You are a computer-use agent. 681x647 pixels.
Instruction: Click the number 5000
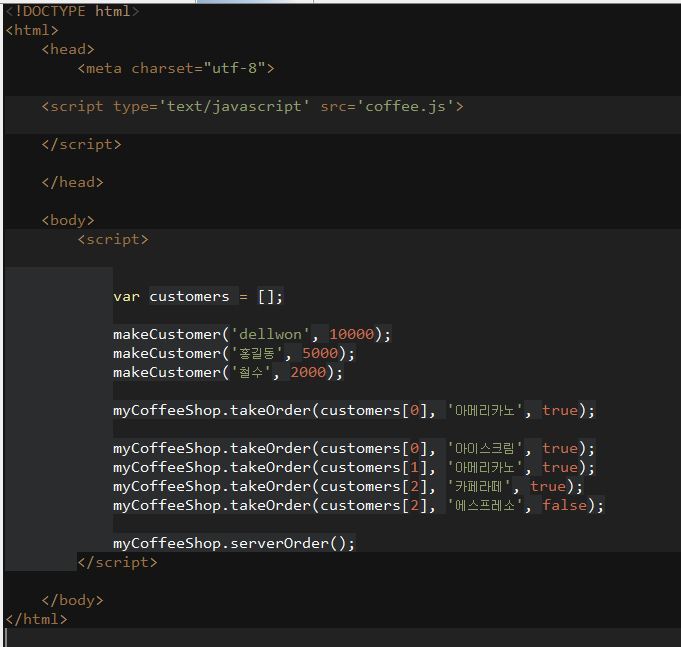pyautogui.click(x=320, y=353)
